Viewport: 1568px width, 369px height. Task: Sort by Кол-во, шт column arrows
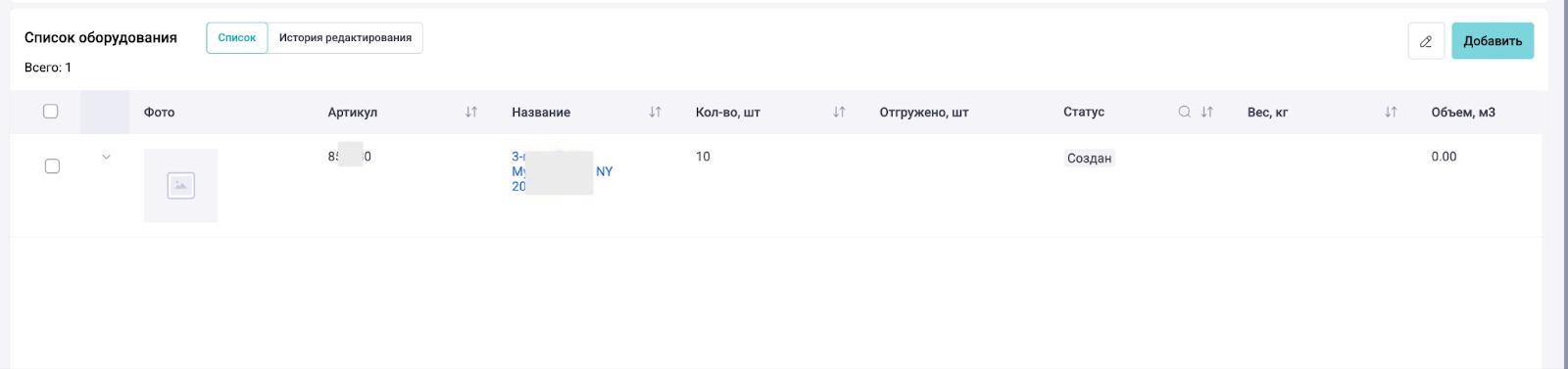click(x=839, y=112)
